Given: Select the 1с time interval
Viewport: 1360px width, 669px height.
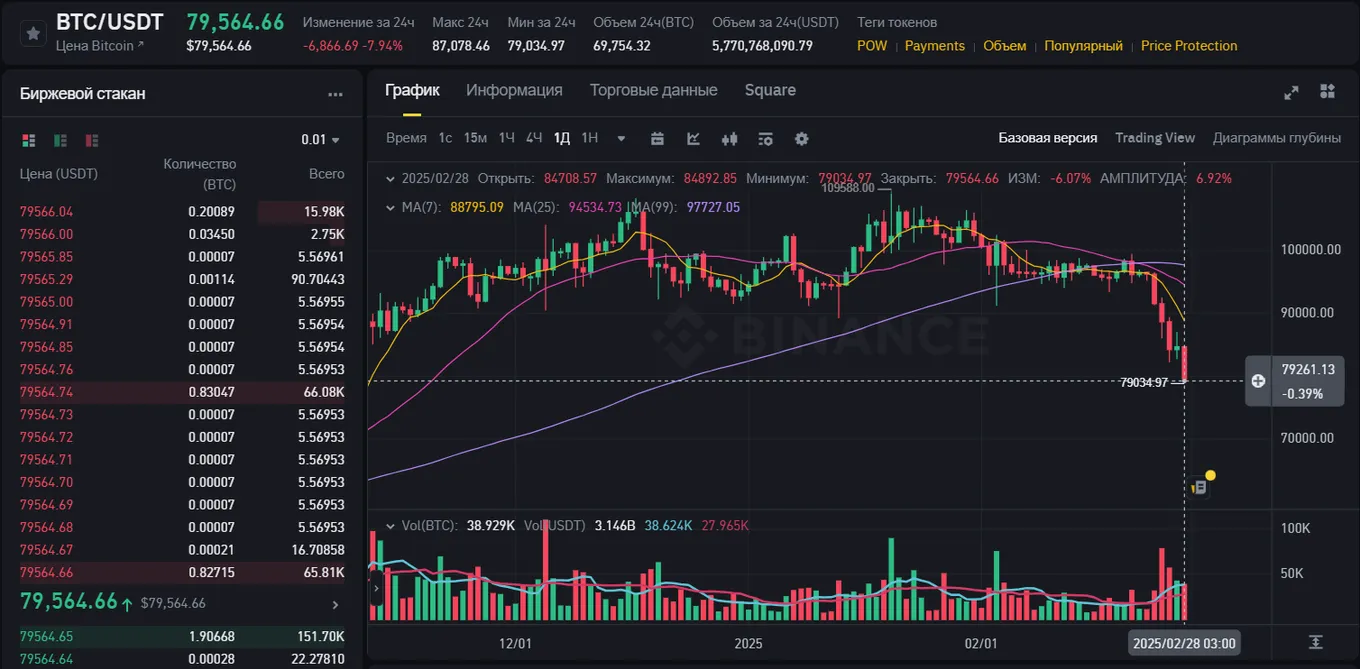Looking at the screenshot, I should [445, 138].
